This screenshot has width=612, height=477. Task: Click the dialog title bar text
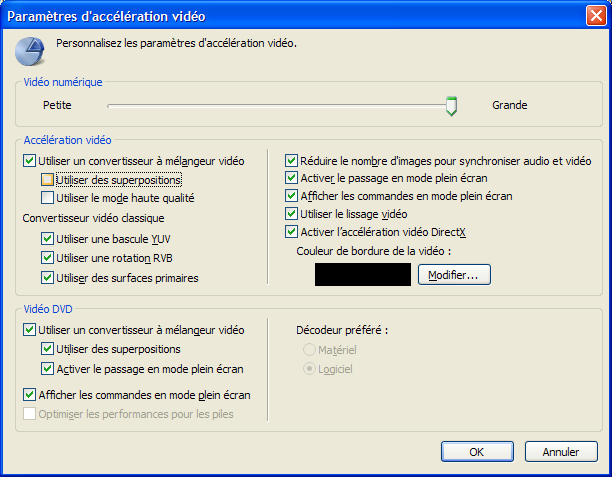tap(106, 16)
